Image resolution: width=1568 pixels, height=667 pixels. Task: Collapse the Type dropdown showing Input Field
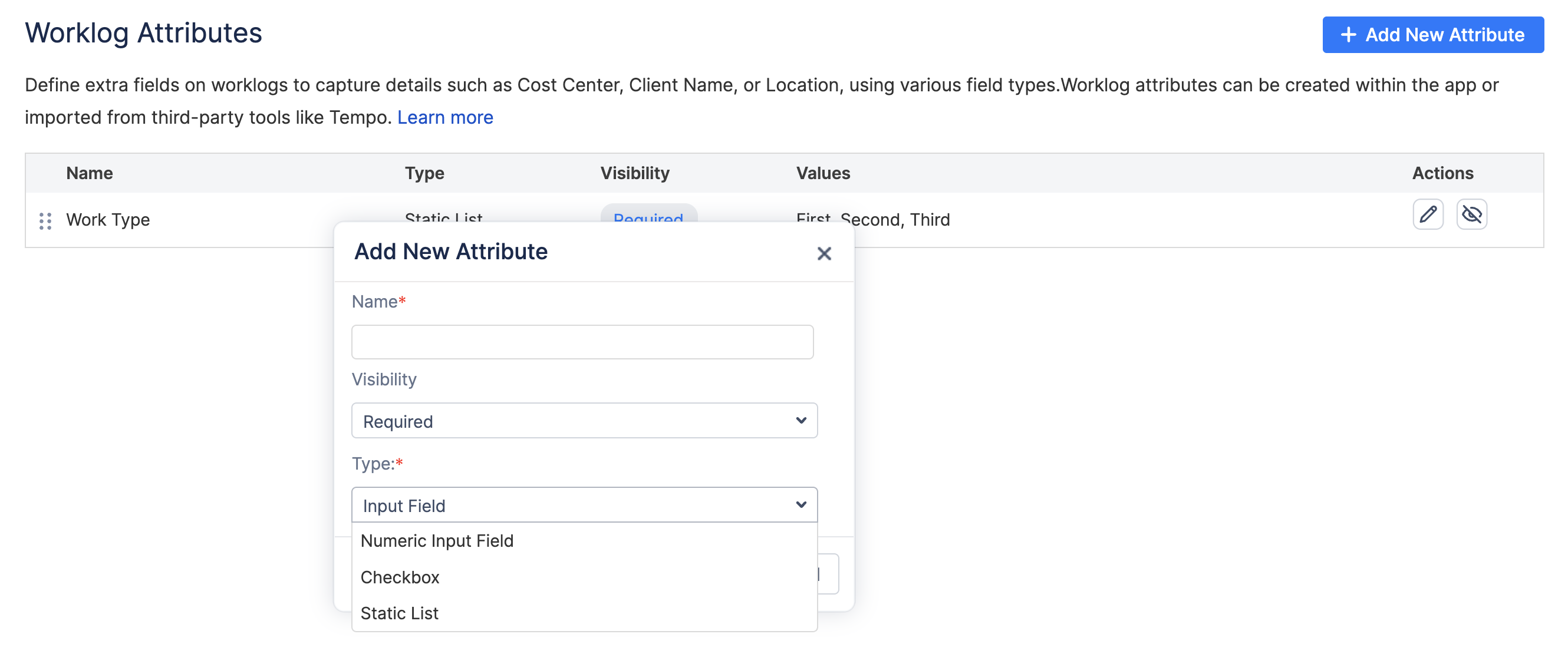[584, 504]
